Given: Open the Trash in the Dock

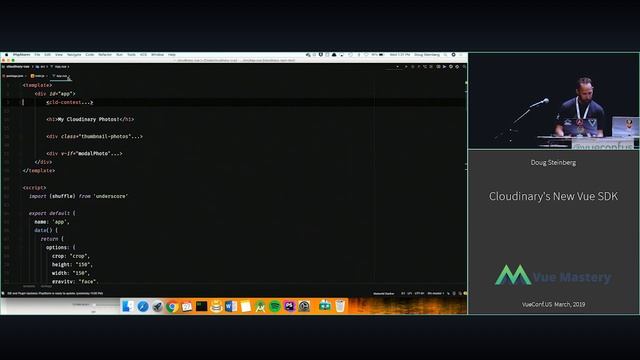Looking at the screenshot, I should (340, 306).
